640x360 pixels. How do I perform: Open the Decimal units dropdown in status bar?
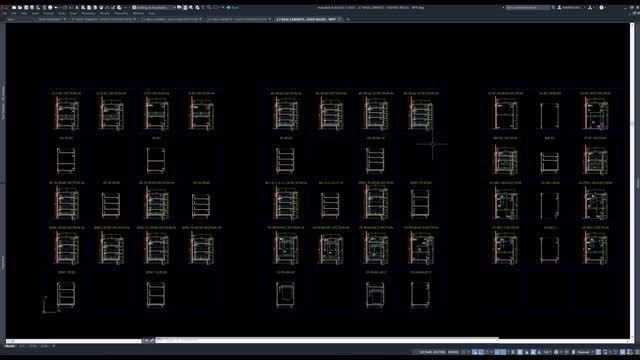[584, 352]
